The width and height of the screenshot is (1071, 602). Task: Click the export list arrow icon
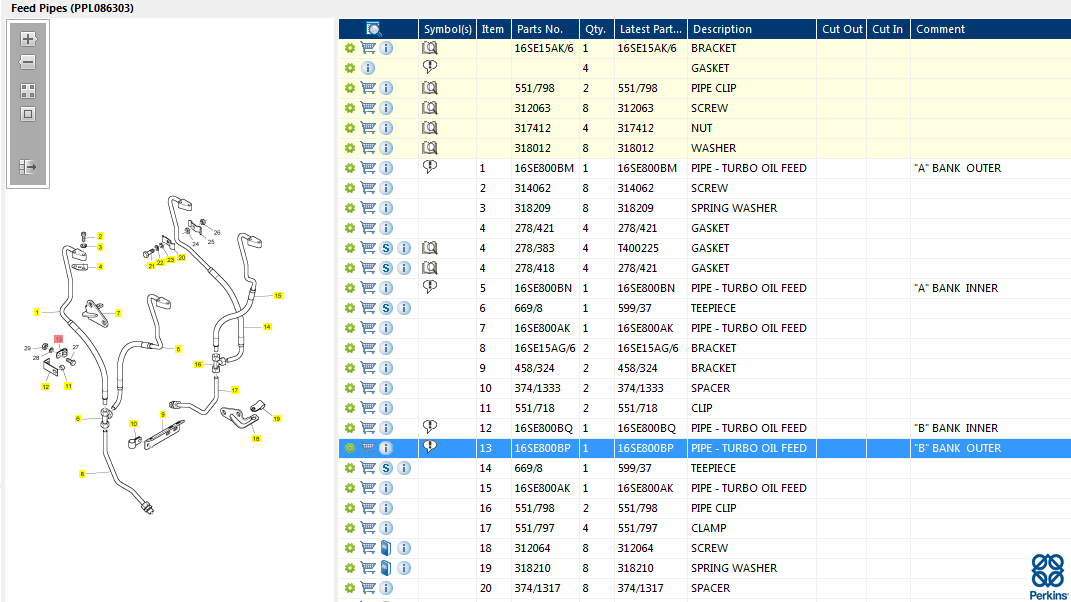[28, 167]
